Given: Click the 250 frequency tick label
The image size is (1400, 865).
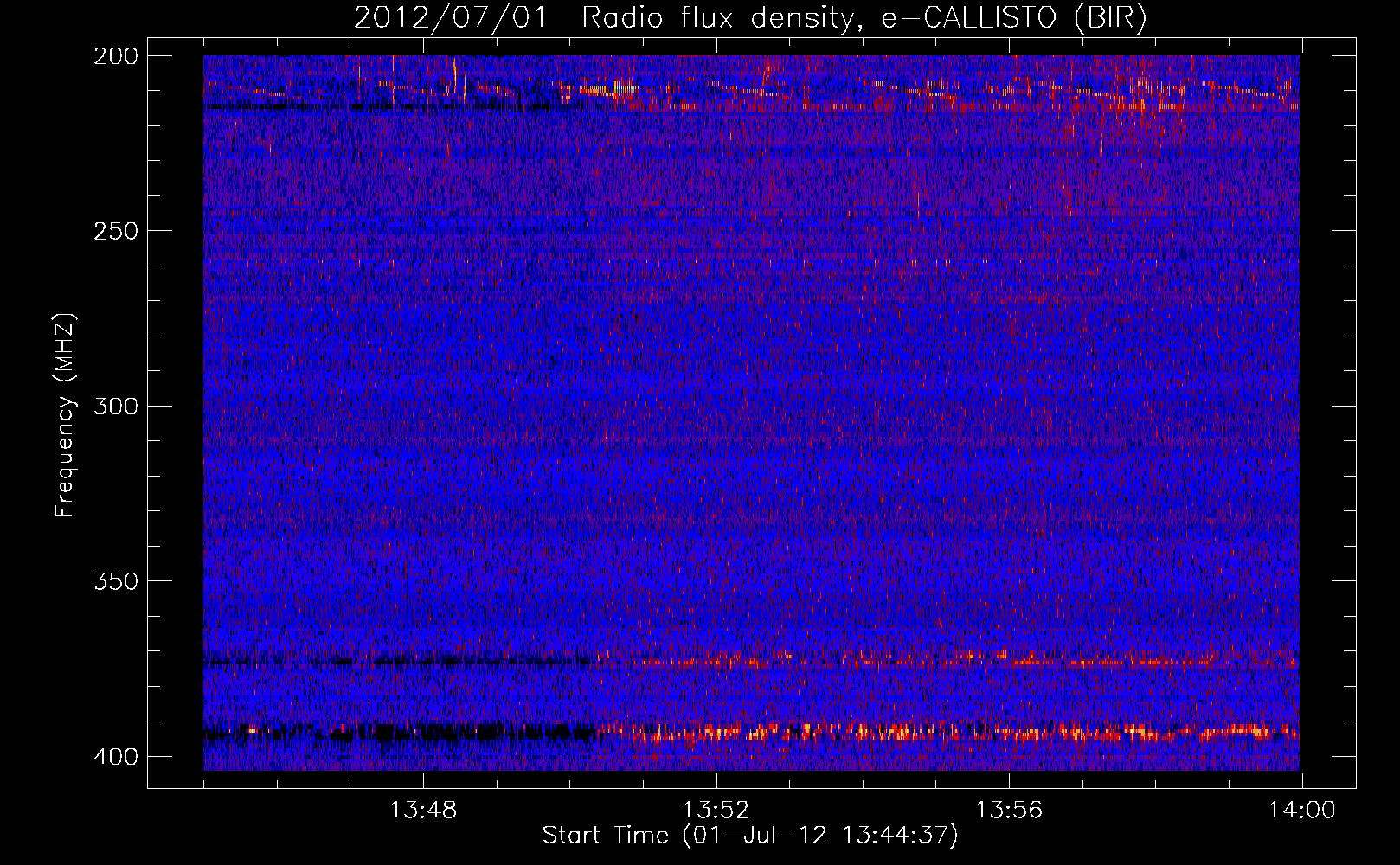Looking at the screenshot, I should [115, 231].
